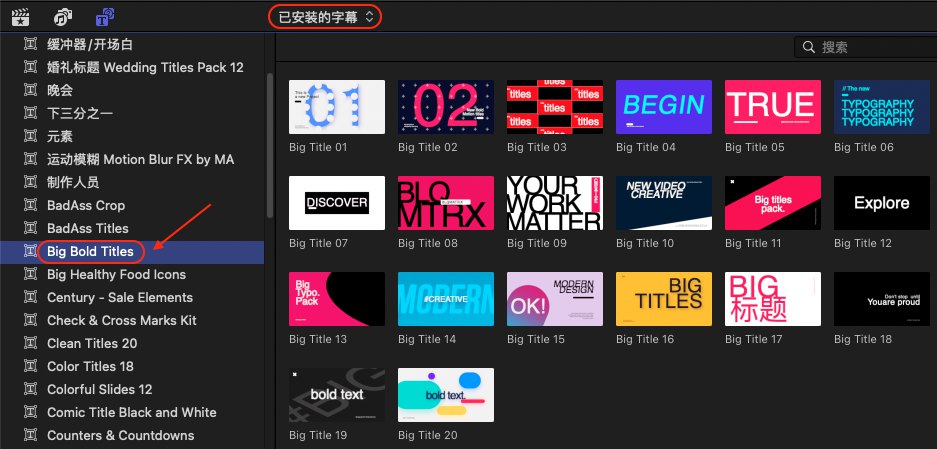Open the Photos and Audio sidebar icon

pyautogui.click(x=63, y=17)
